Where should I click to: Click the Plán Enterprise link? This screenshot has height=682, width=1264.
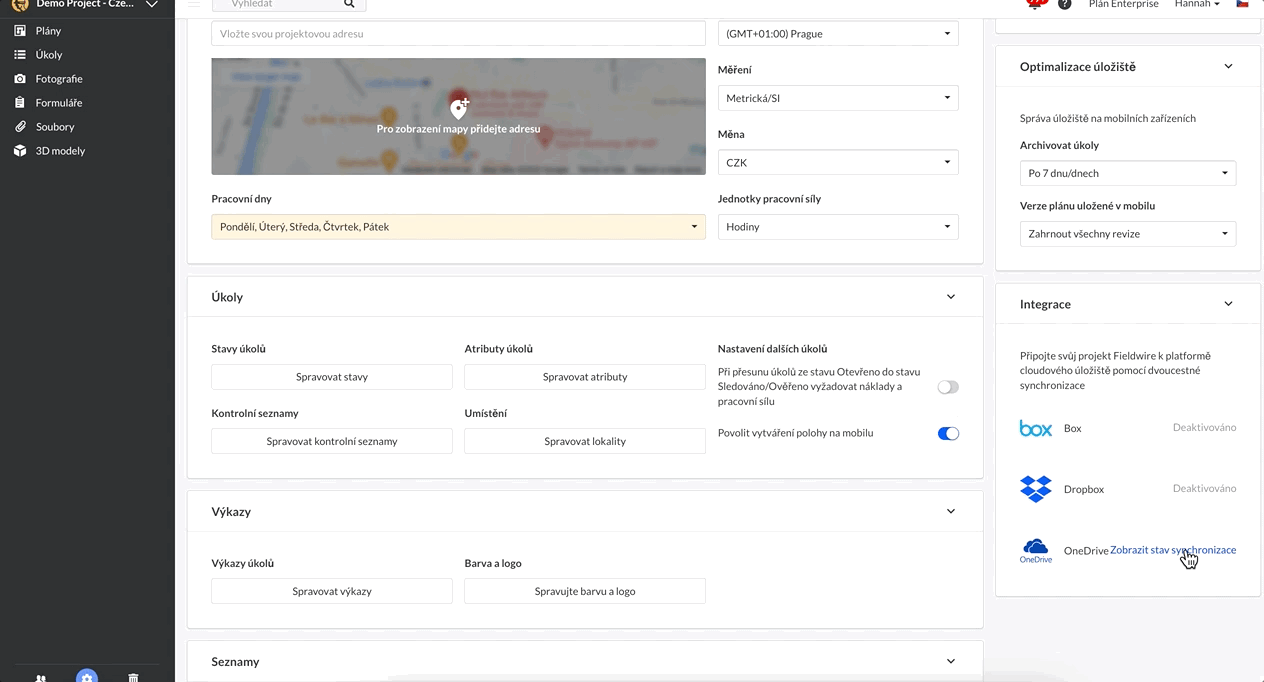point(1123,4)
